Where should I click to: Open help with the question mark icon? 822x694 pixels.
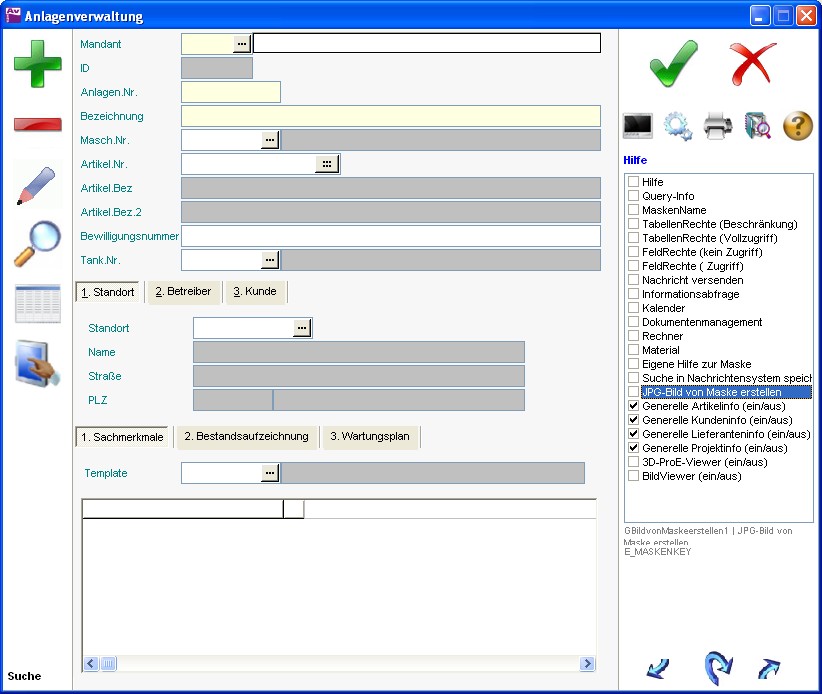click(x=797, y=126)
